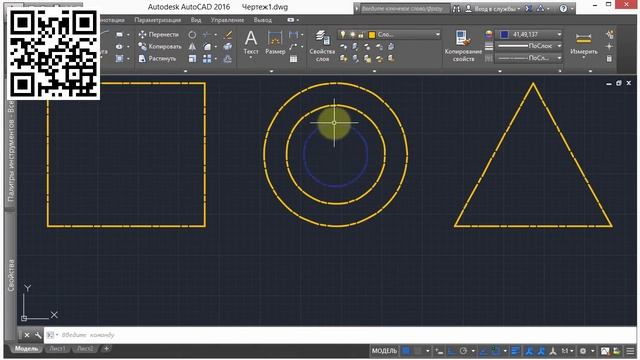Click the yellow layer color swatch

372,35
